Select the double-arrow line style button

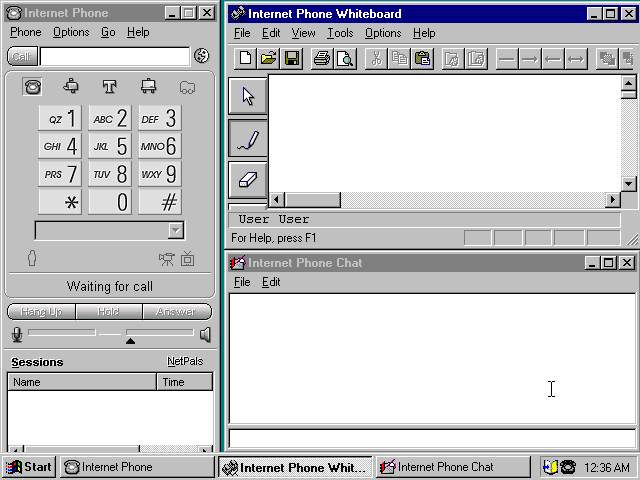(576, 60)
